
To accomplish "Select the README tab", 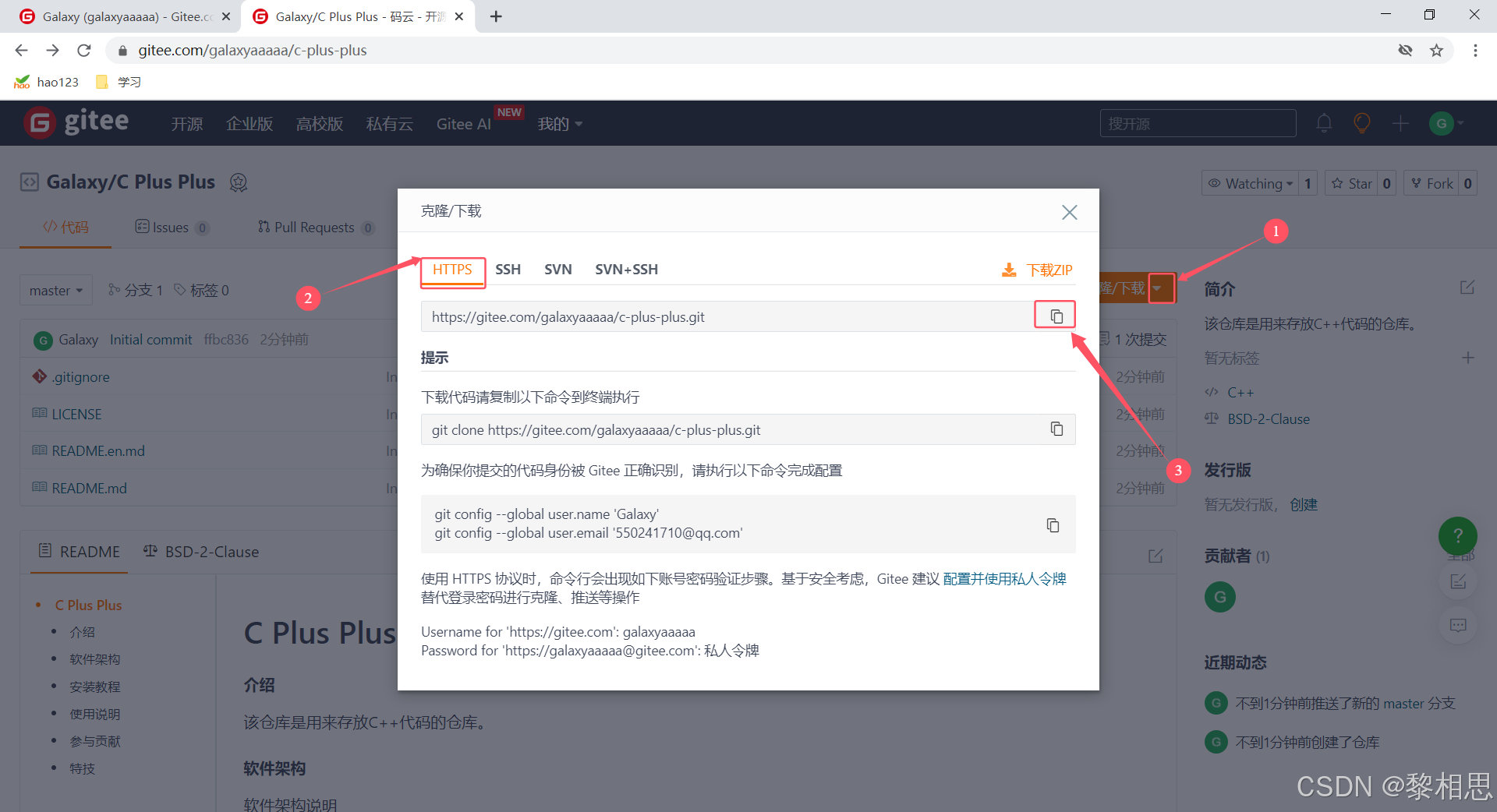I will 80,552.
